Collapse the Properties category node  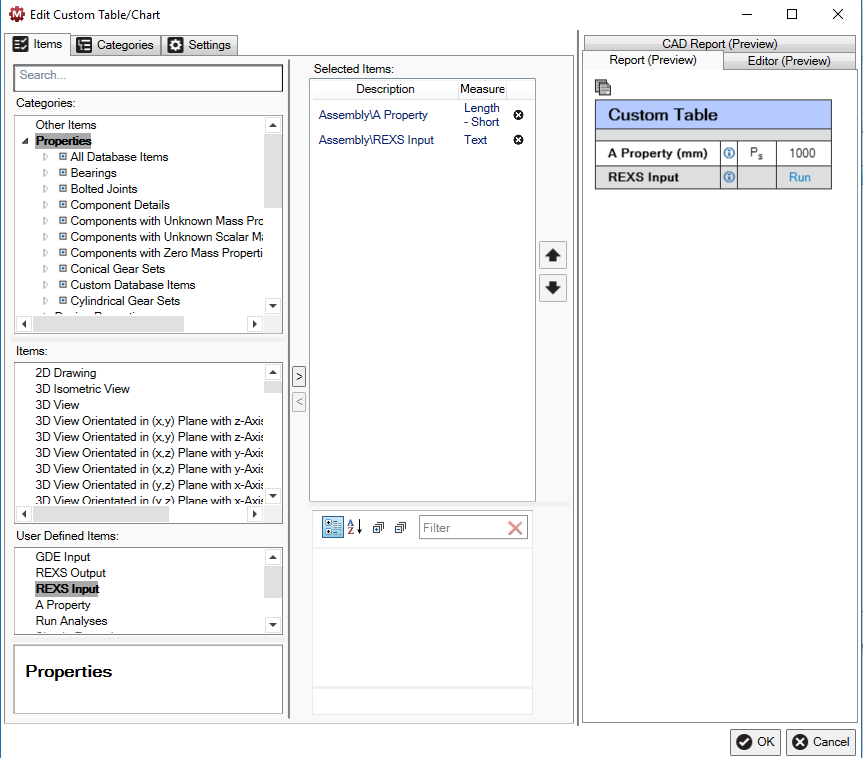(25, 141)
